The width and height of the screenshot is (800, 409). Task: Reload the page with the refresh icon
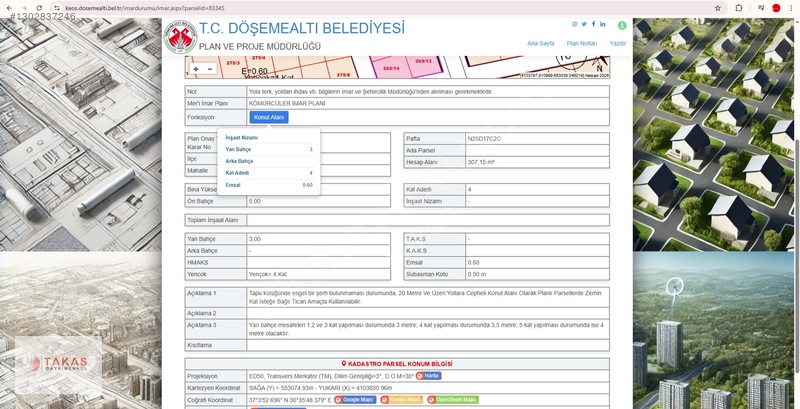(40, 8)
